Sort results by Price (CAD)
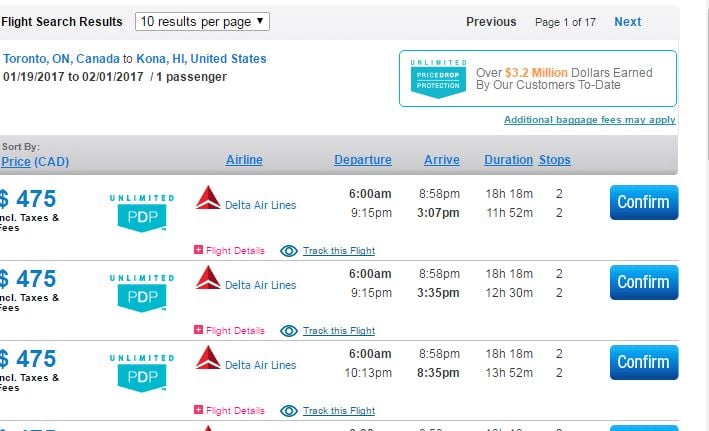Screen dimensions: 709x431 click(x=35, y=161)
